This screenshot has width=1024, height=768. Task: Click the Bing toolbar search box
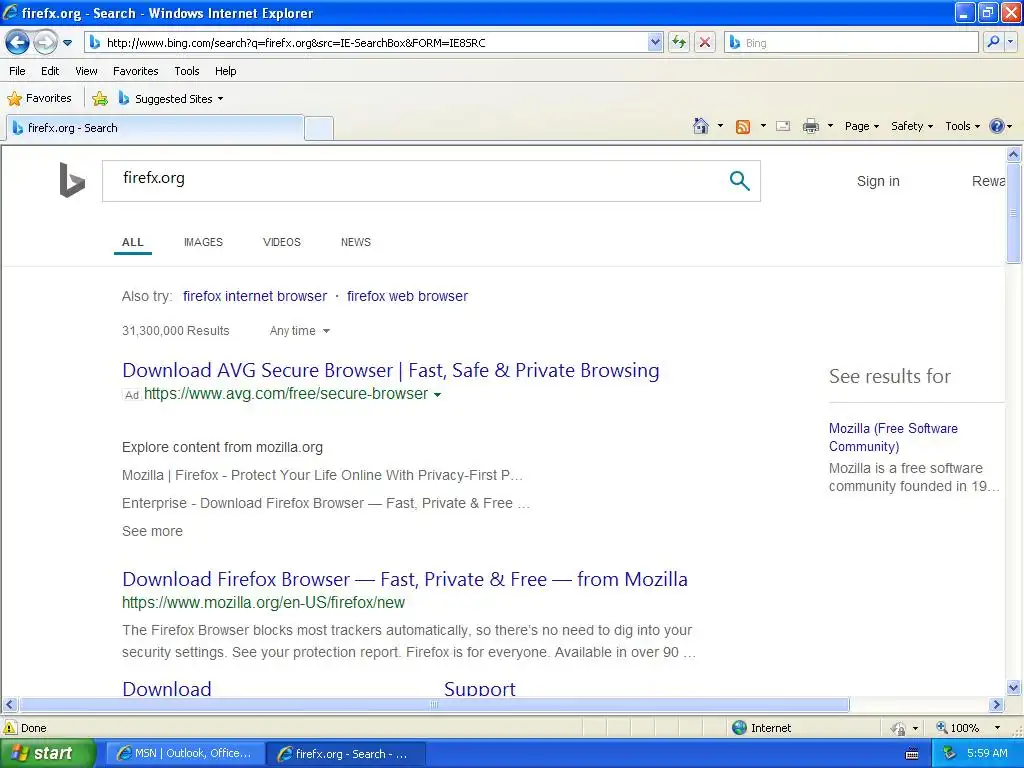pyautogui.click(x=852, y=43)
